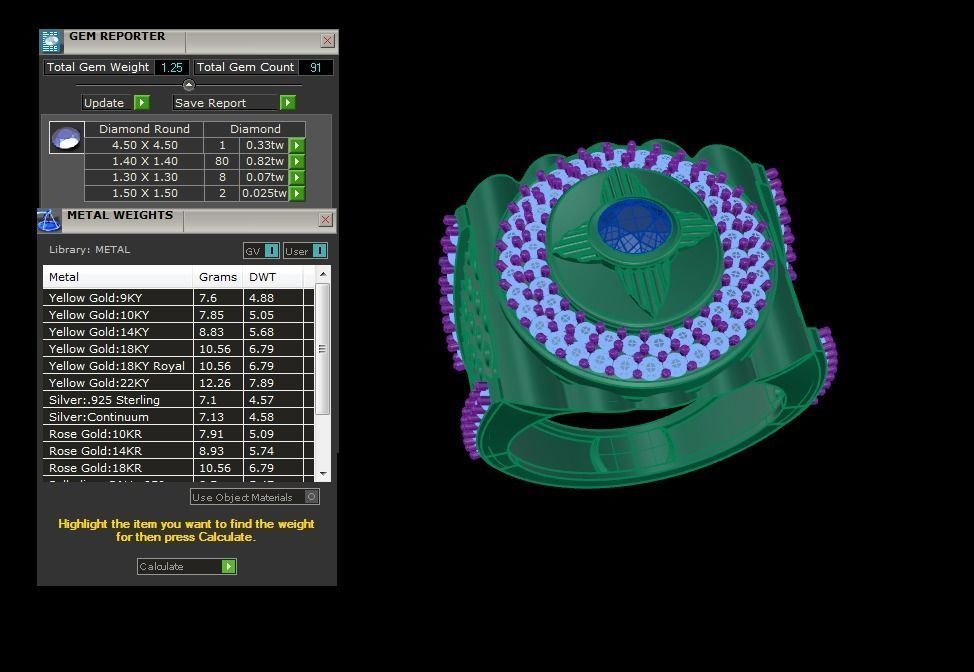Screen dimensions: 974x672
Task: Click the Metal column header
Action: (118, 277)
